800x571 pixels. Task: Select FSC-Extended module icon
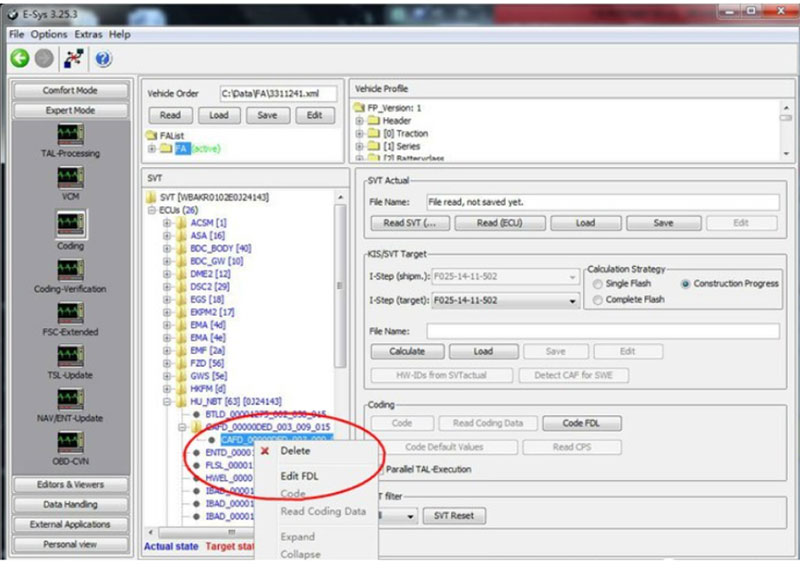coord(70,313)
